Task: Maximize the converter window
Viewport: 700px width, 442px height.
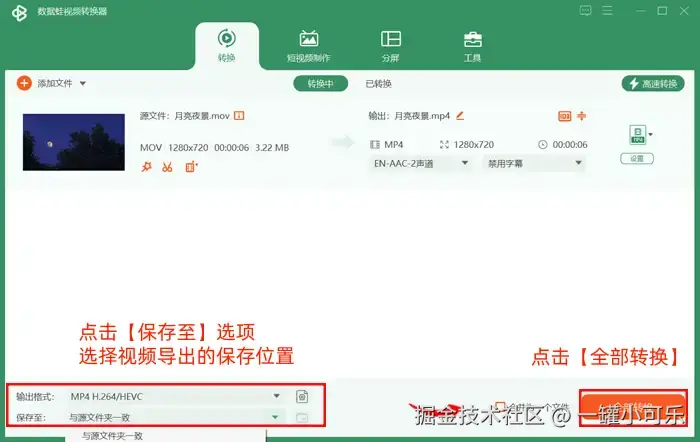Action: click(x=662, y=10)
